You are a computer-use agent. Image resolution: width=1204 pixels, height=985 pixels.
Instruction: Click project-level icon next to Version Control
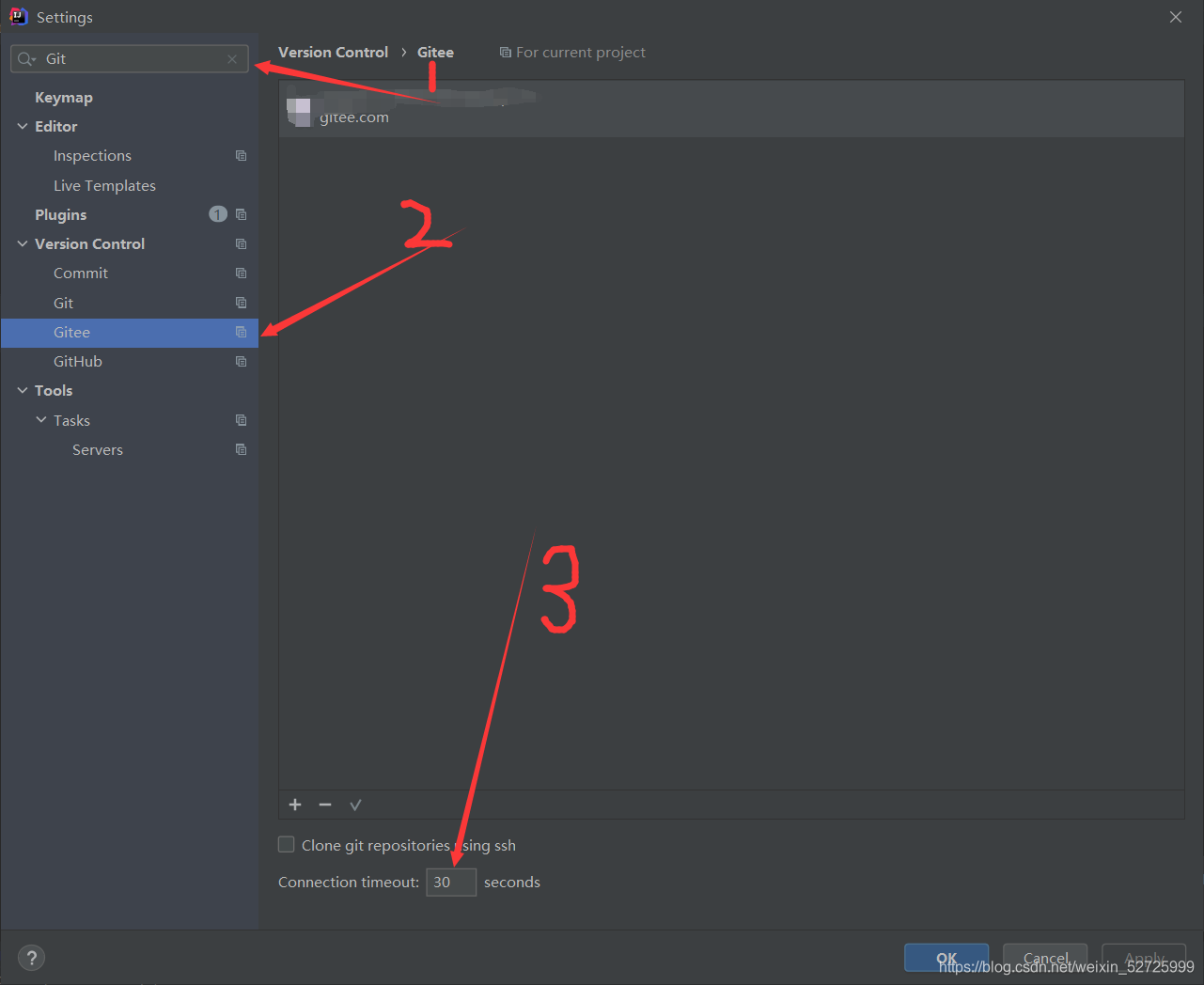click(x=242, y=243)
